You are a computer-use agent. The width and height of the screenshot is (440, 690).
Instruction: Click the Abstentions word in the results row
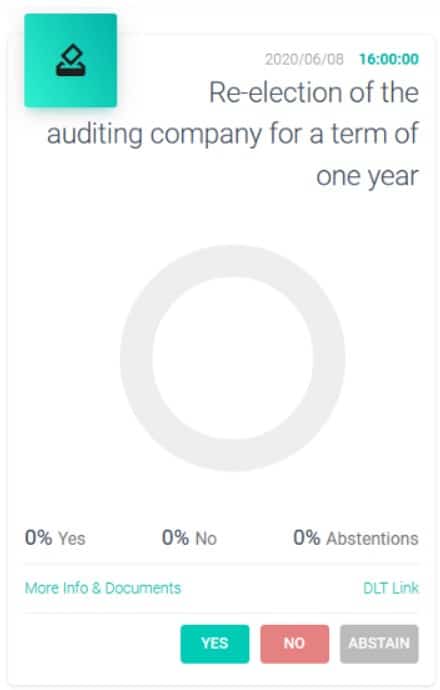(x=372, y=539)
